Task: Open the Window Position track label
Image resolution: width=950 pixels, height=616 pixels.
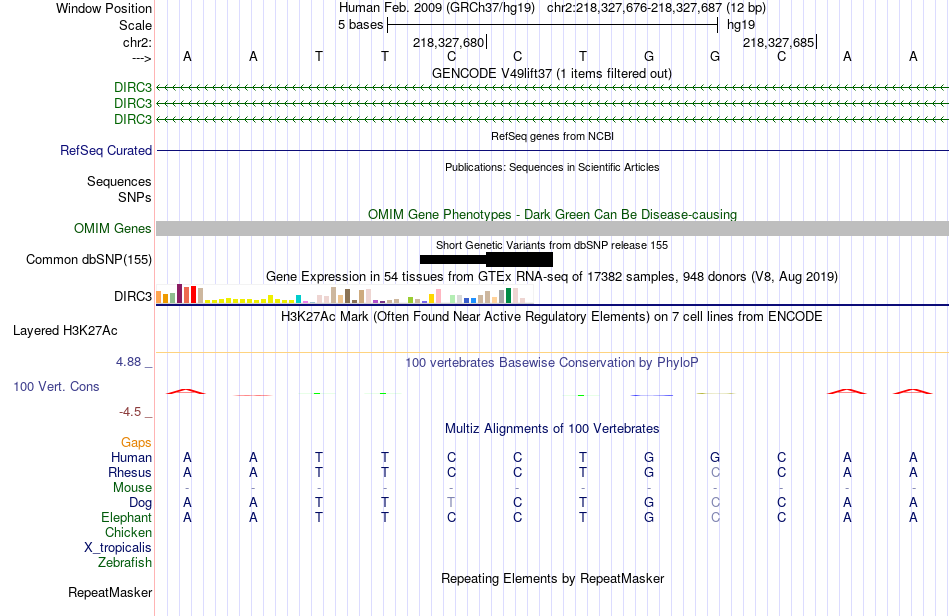Action: 104,8
